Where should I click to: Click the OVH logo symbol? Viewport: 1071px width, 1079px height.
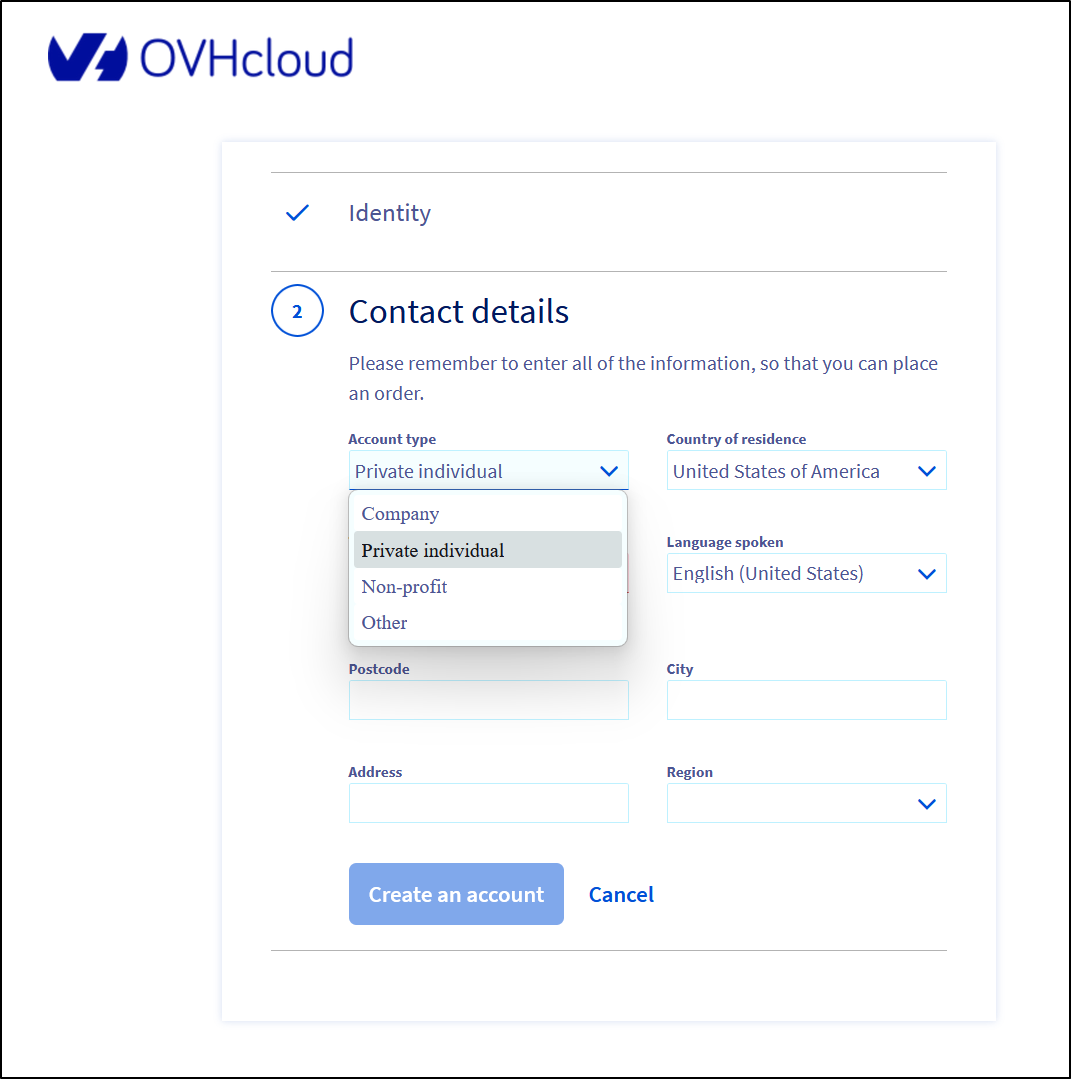tap(84, 57)
